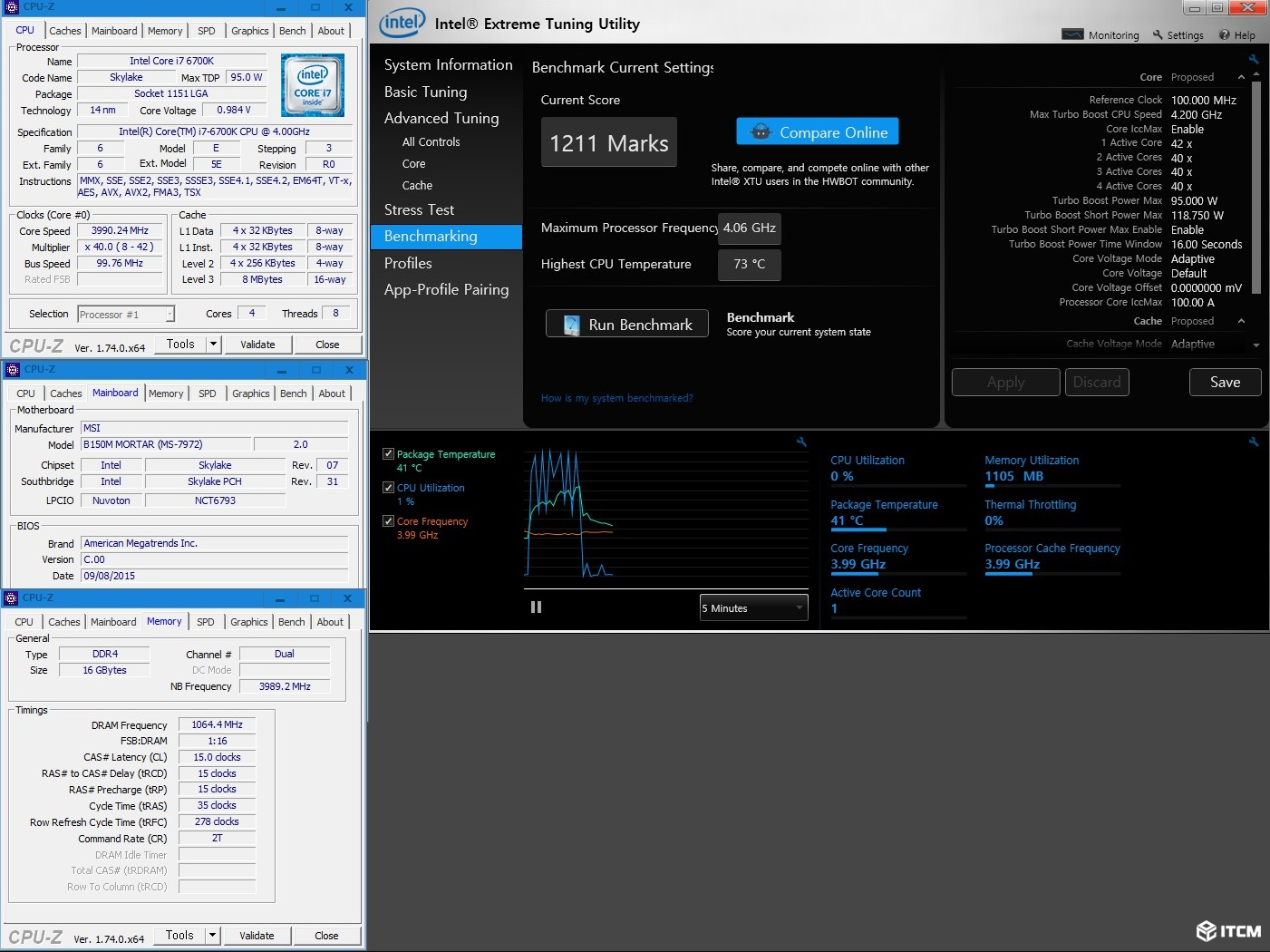This screenshot has height=952, width=1270.
Task: Switch to Memory tab in top CPU-Z window
Action: (165, 31)
